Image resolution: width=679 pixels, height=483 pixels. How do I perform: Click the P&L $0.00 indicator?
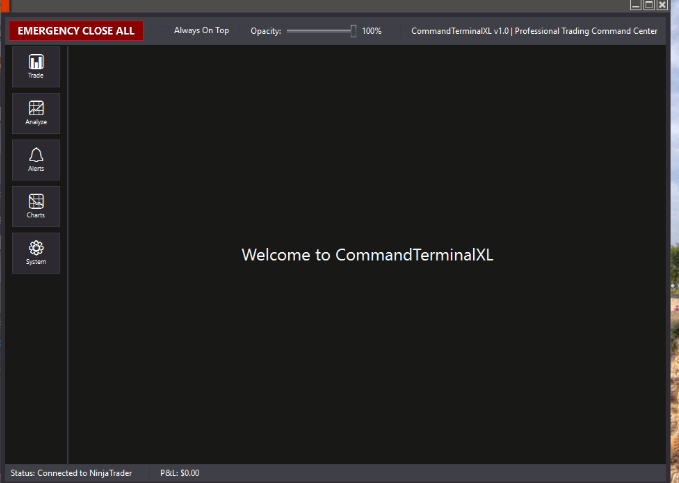(180, 472)
